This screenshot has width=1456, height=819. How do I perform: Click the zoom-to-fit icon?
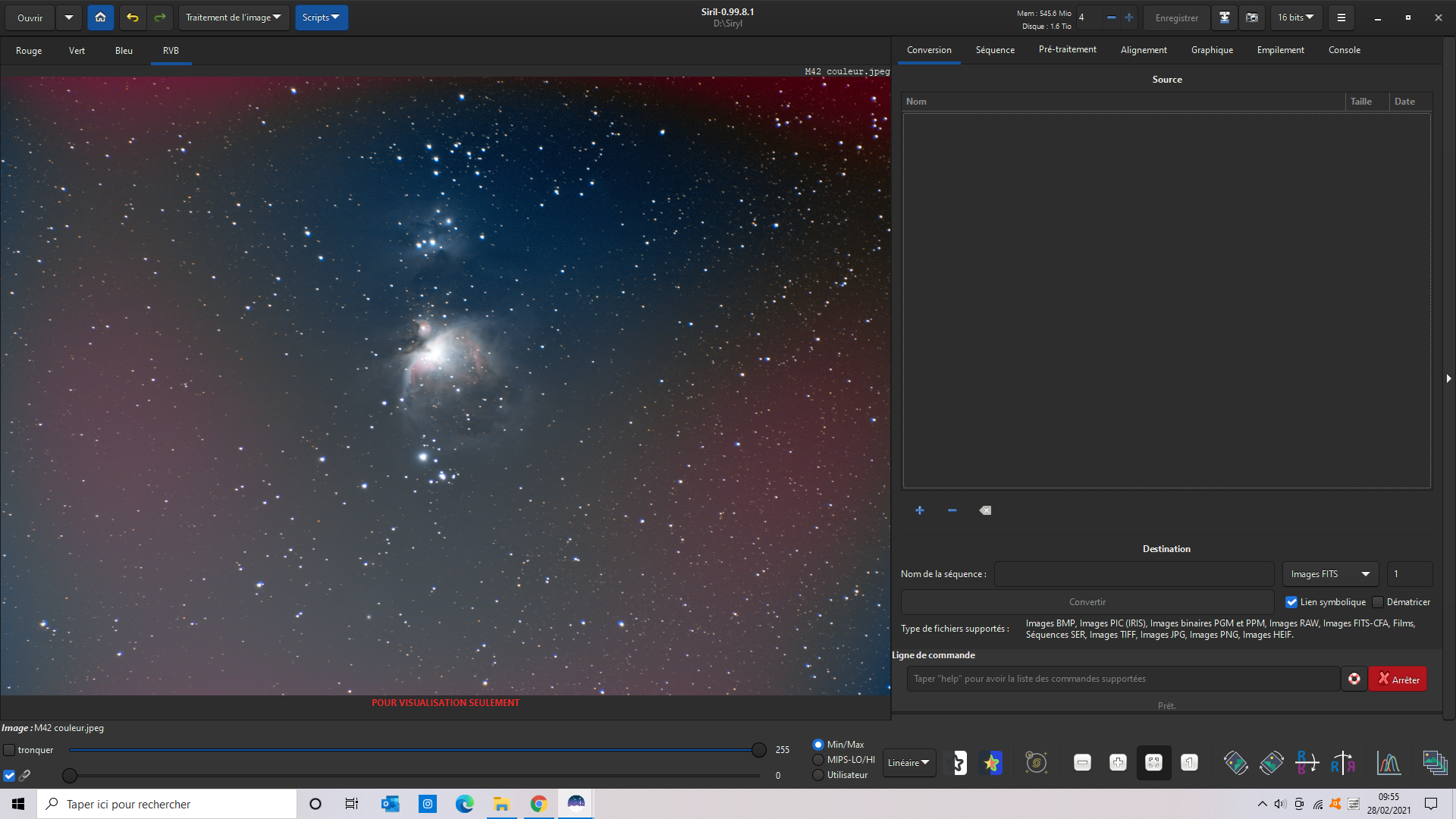tap(1153, 763)
